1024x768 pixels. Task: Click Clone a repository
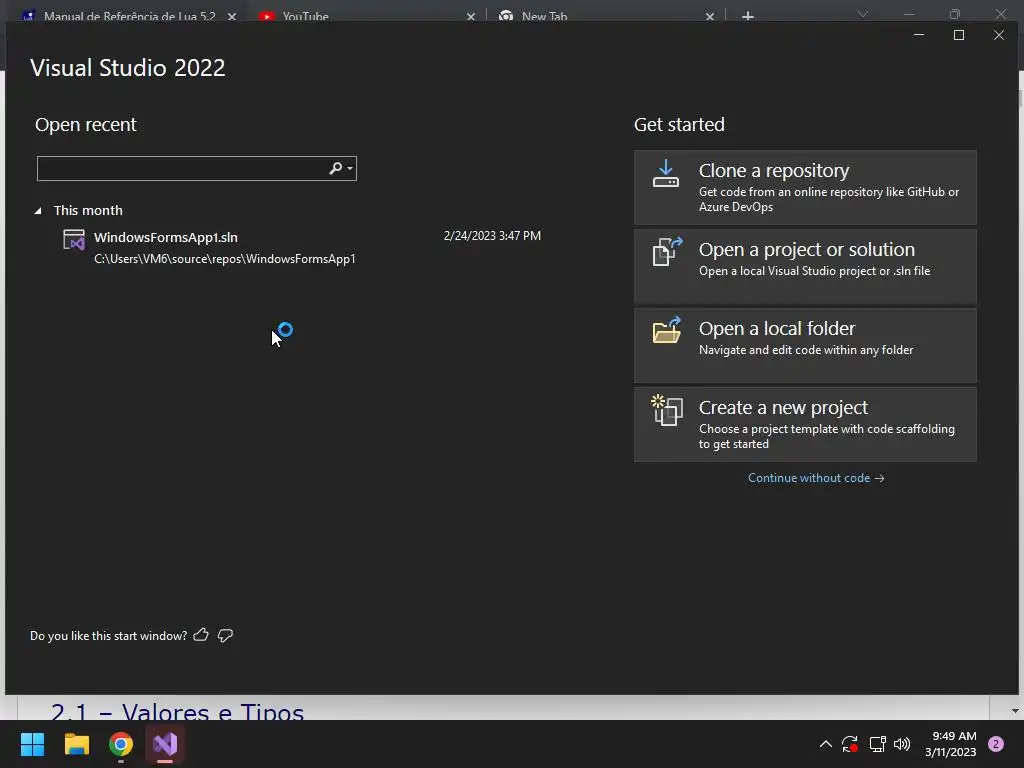tap(805, 187)
